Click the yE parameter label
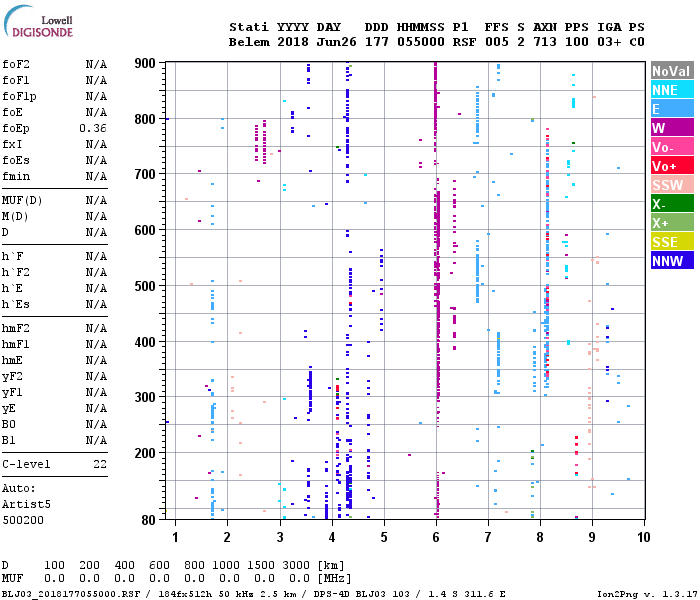Screen dimensions: 700x600 point(9,409)
